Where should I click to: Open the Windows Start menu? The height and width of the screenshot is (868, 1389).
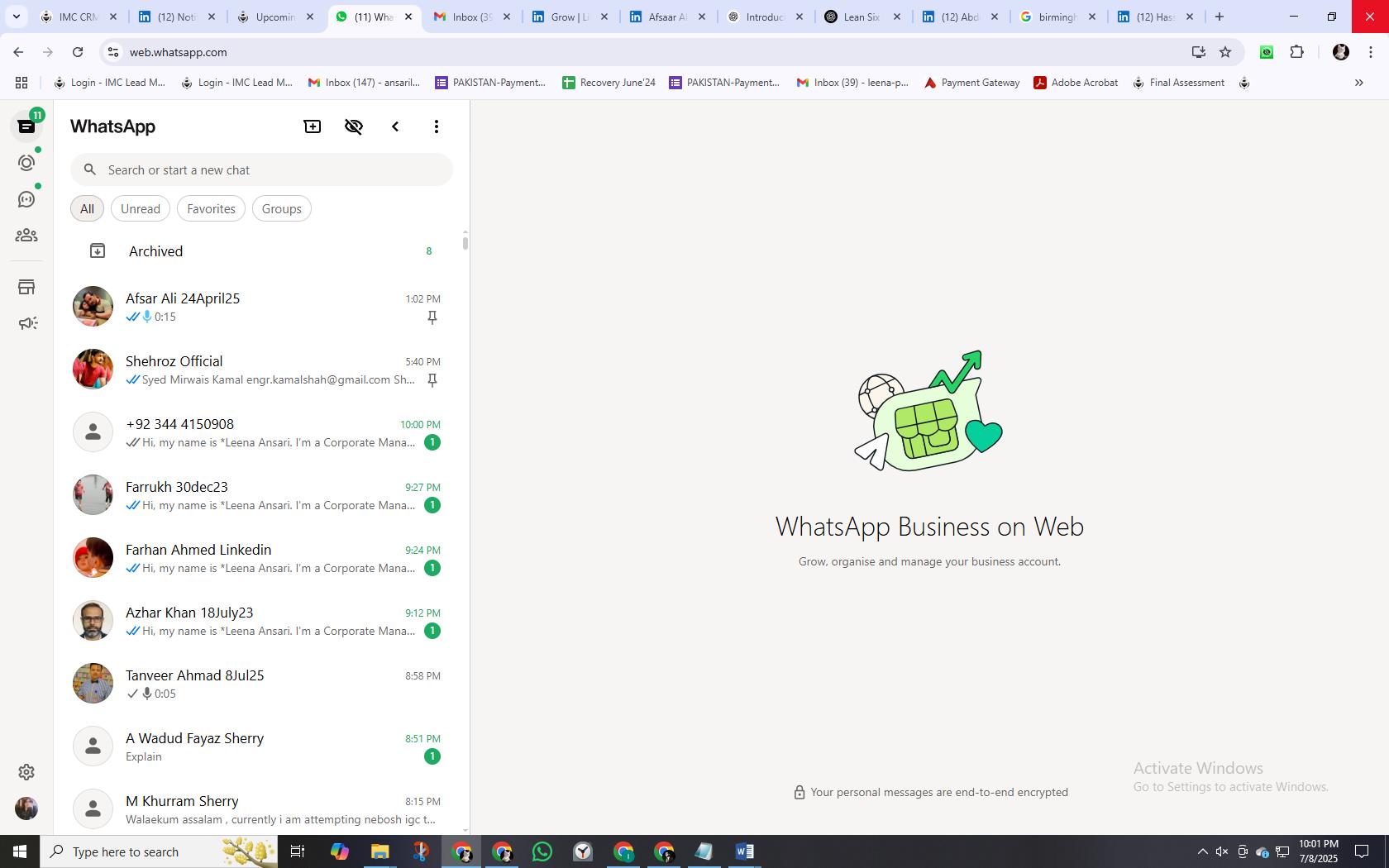(20, 851)
